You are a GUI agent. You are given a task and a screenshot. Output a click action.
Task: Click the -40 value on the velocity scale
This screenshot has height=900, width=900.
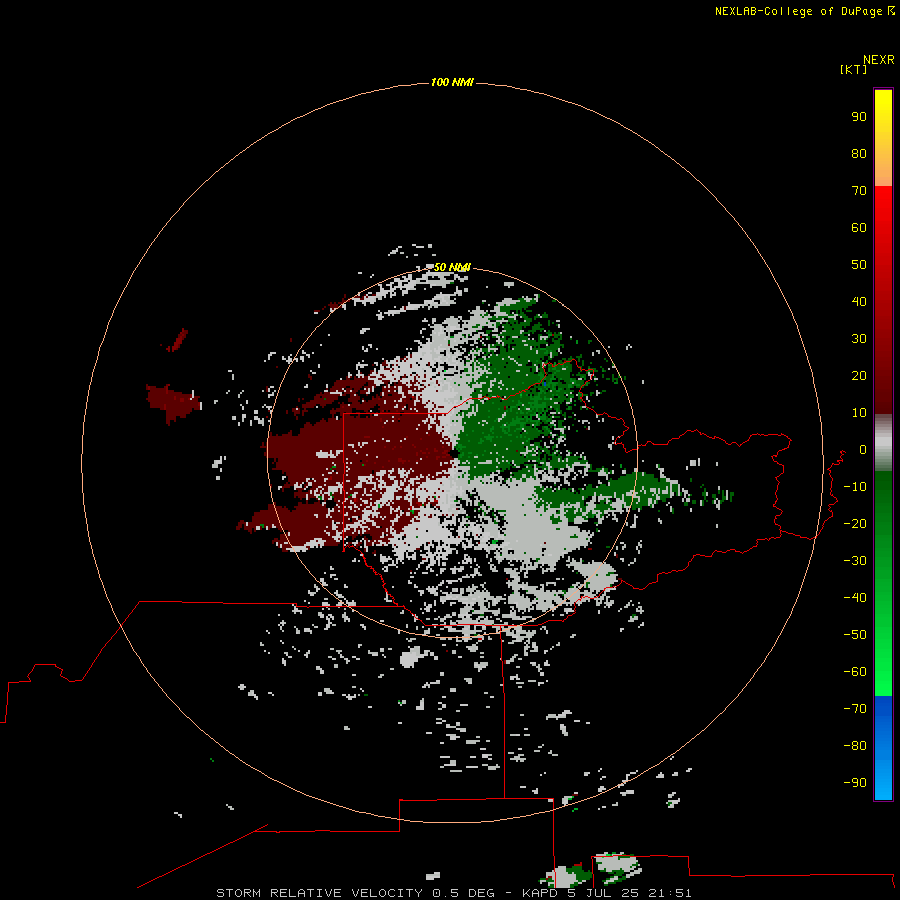[855, 598]
